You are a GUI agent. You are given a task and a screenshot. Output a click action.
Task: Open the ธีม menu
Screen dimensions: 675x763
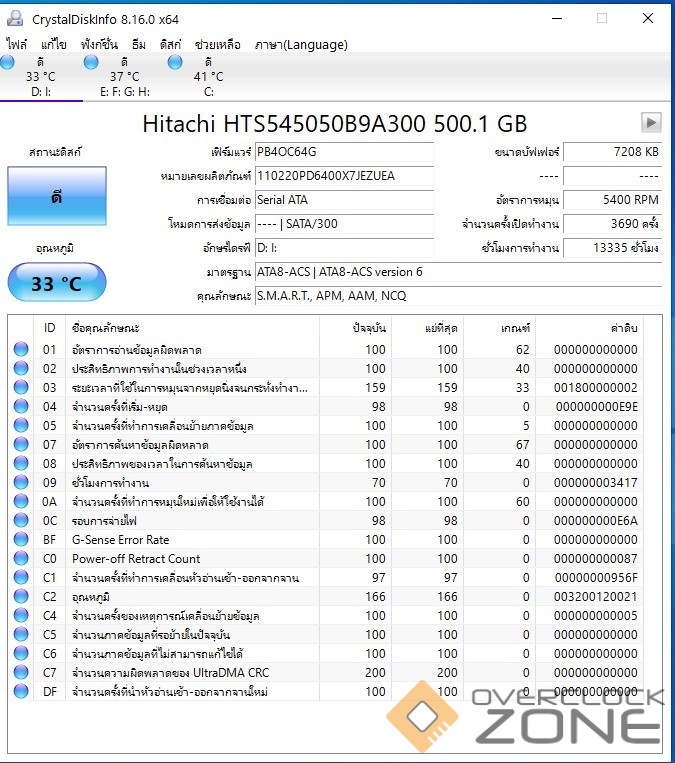[139, 44]
